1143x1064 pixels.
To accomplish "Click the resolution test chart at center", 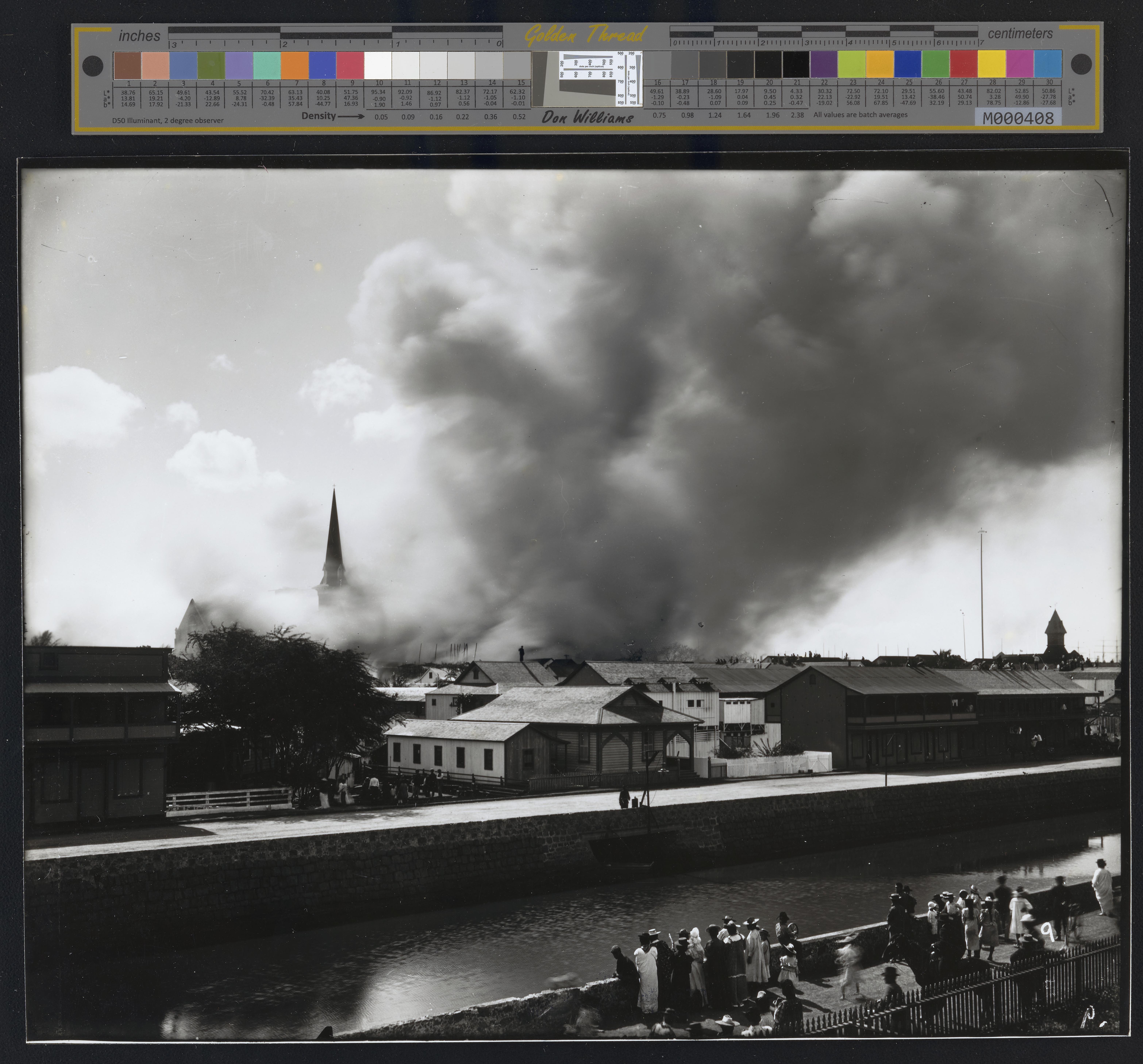I will [587, 79].
